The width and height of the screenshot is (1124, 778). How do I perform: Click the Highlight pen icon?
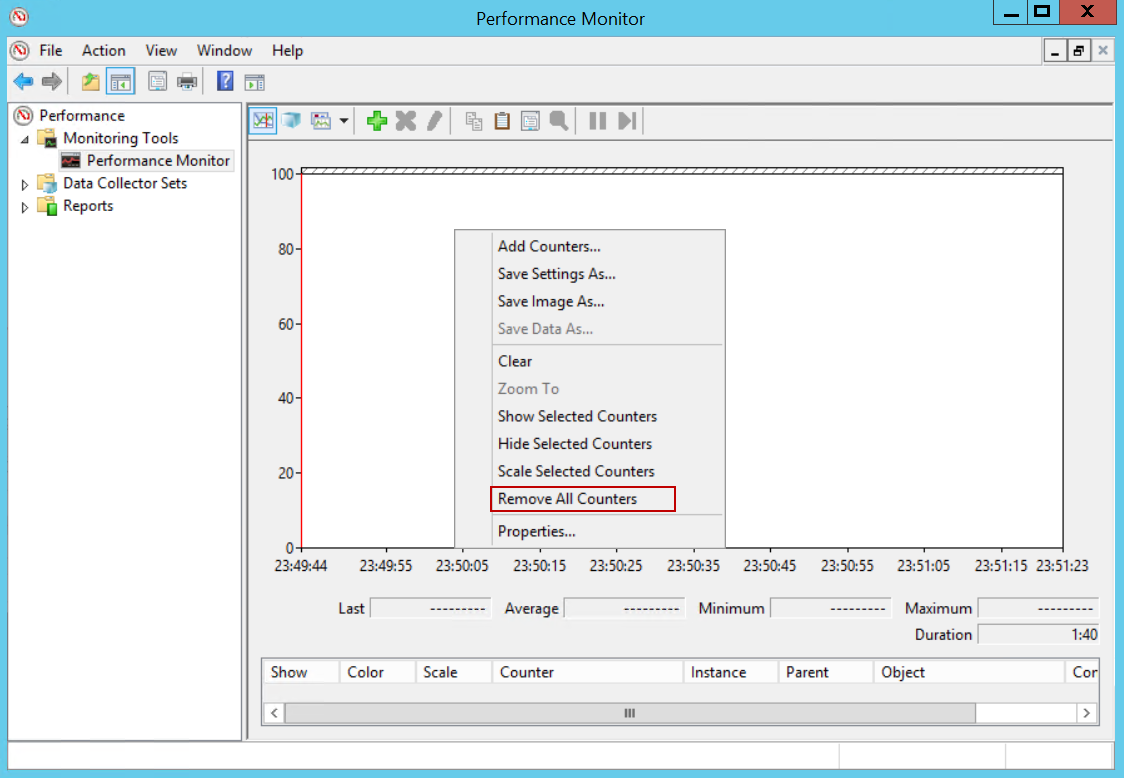[x=433, y=121]
